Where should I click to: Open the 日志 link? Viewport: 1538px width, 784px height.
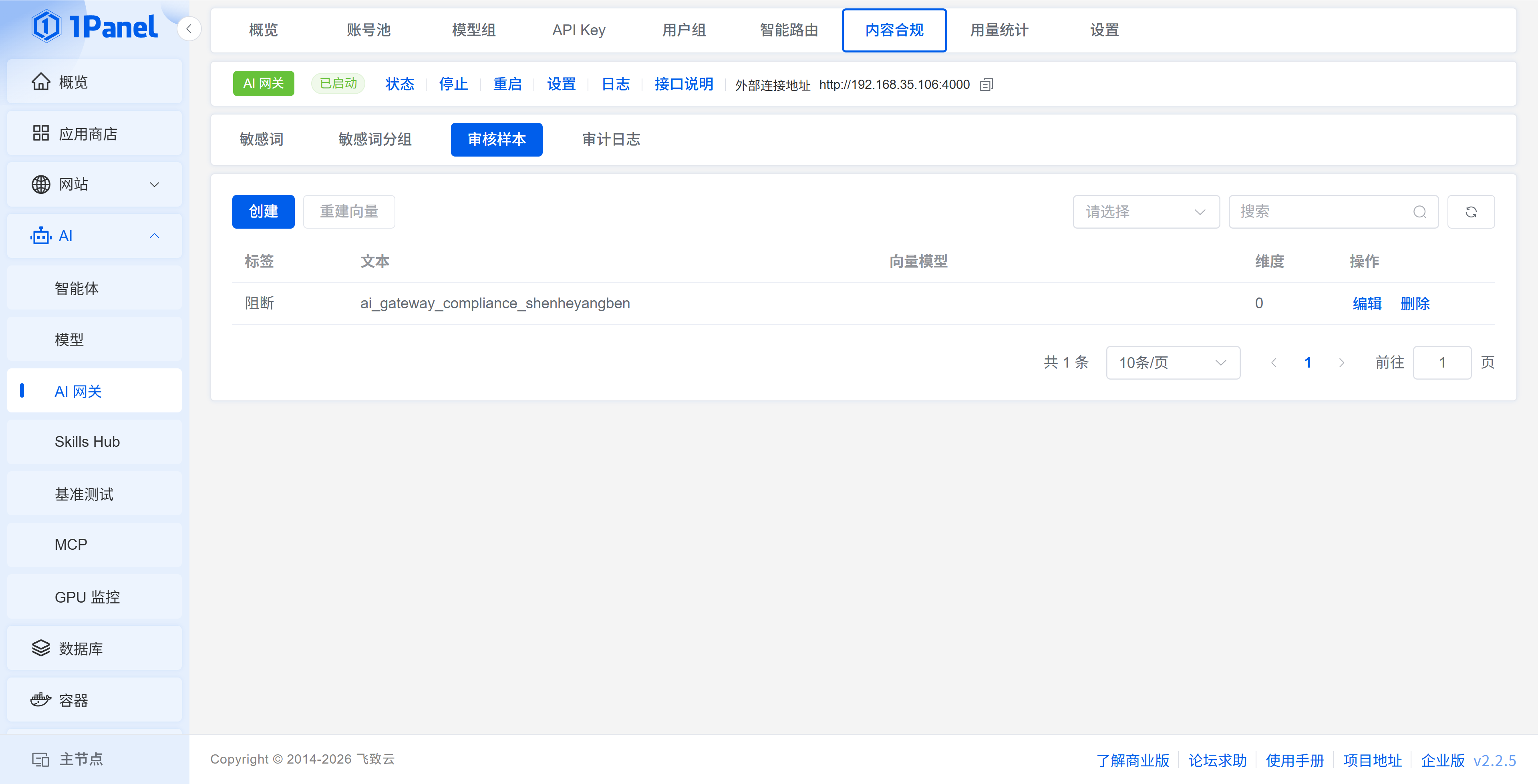point(615,84)
